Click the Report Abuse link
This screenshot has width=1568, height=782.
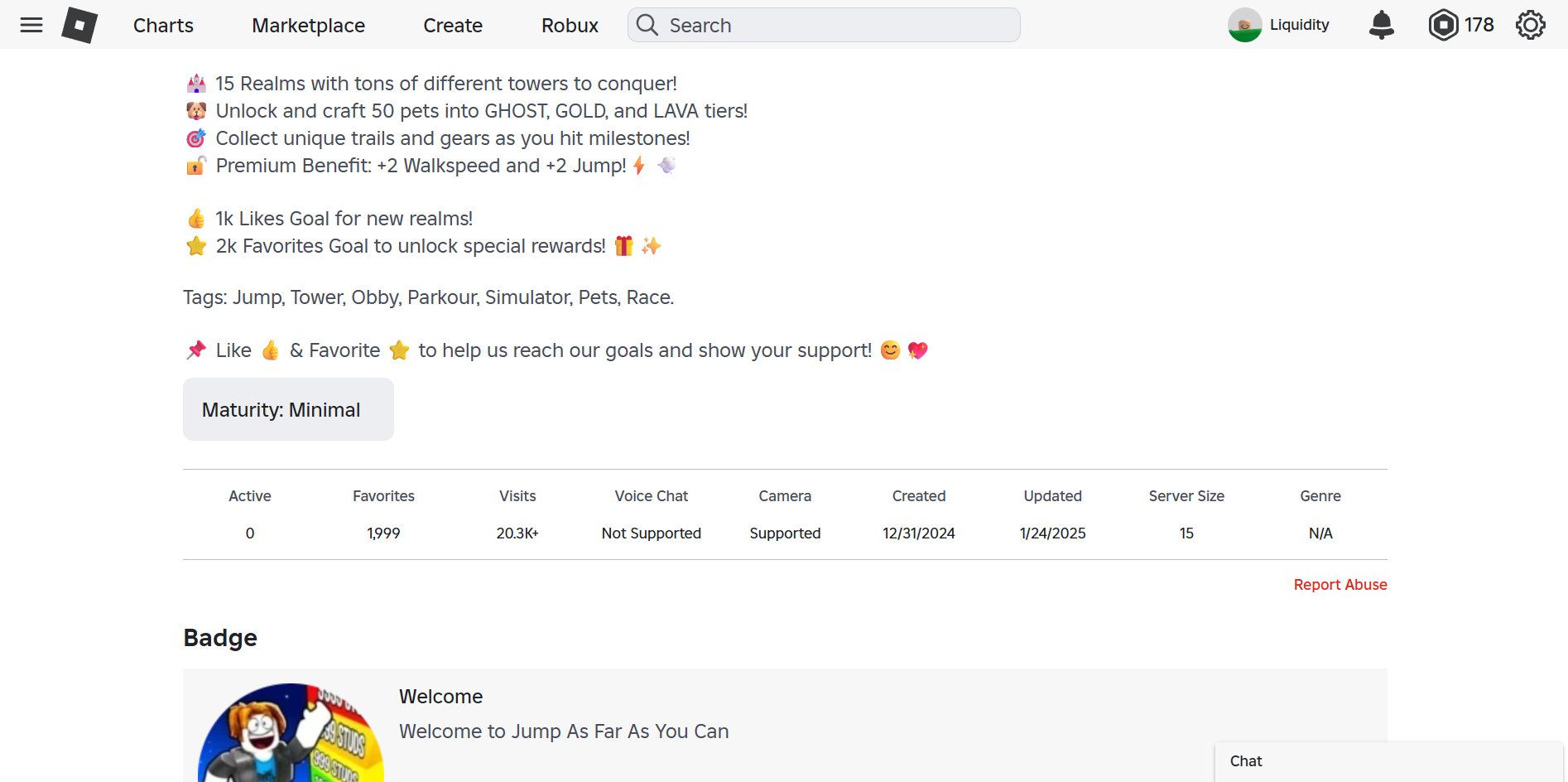(x=1340, y=584)
